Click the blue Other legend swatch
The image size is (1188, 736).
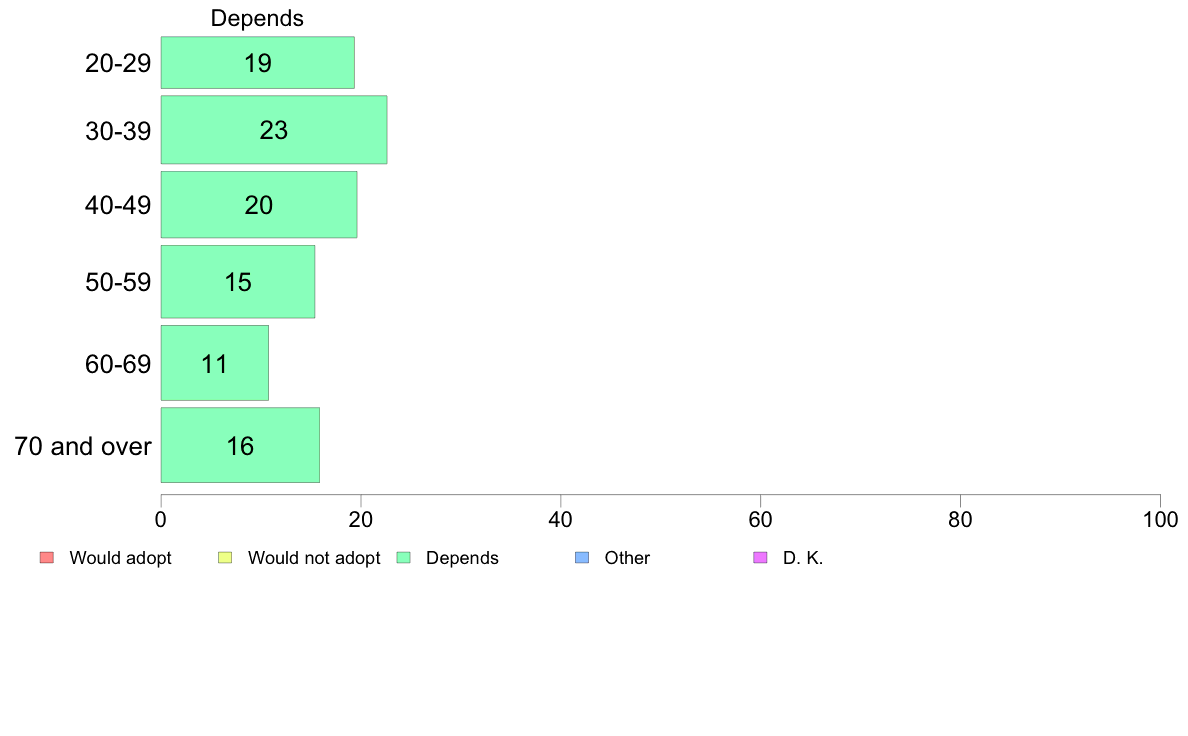pos(582,558)
